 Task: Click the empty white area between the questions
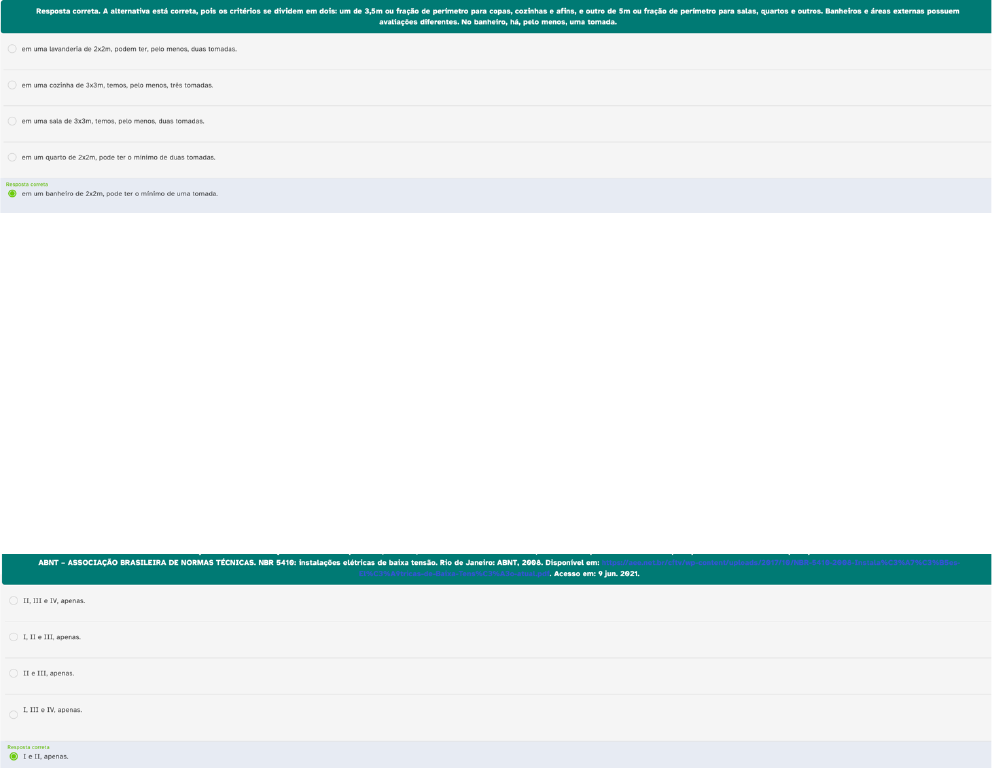click(496, 380)
